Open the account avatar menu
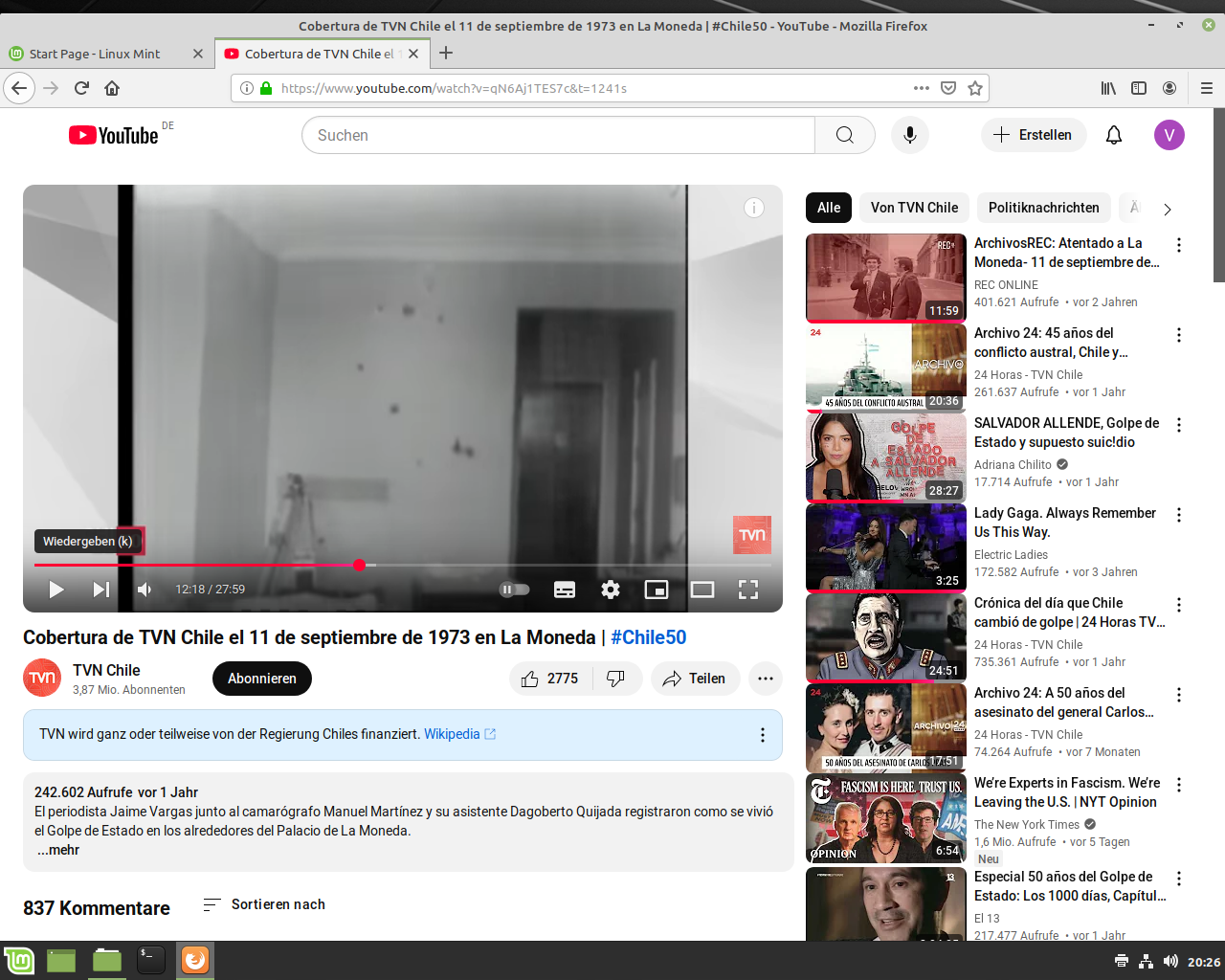This screenshot has height=980, width=1225. click(x=1169, y=135)
